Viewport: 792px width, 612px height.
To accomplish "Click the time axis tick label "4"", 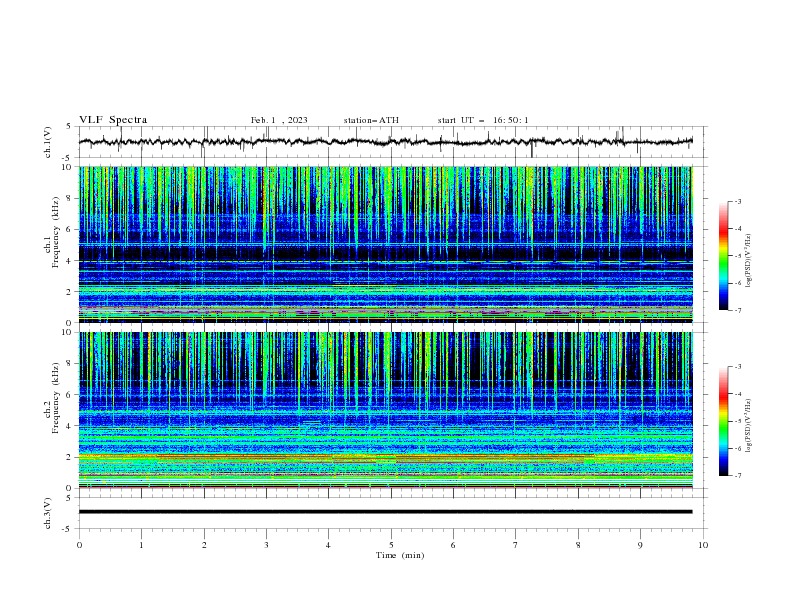I will click(328, 545).
